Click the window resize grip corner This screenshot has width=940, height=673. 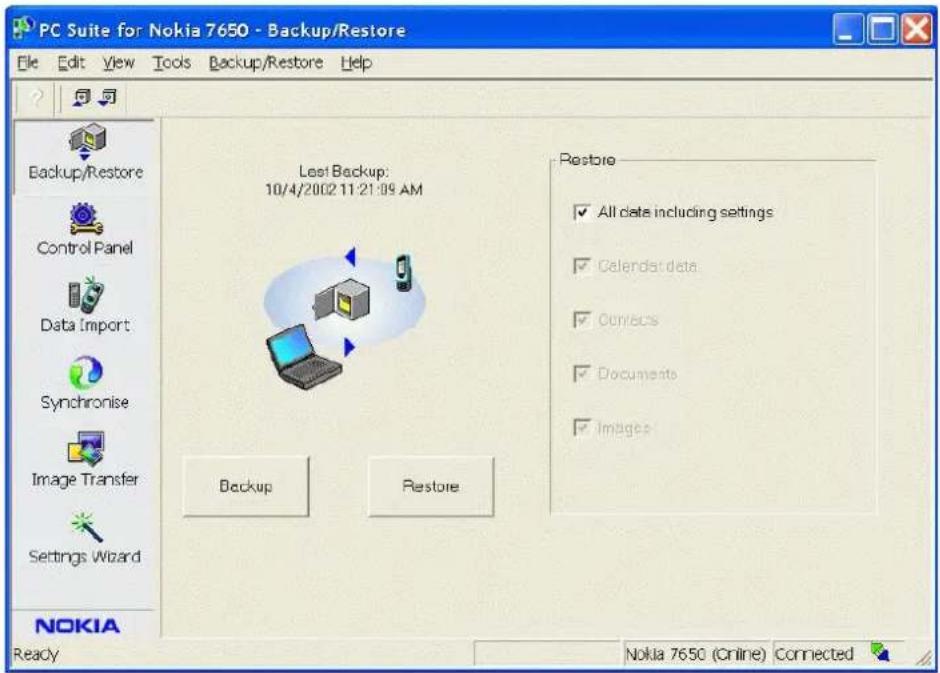click(x=924, y=657)
